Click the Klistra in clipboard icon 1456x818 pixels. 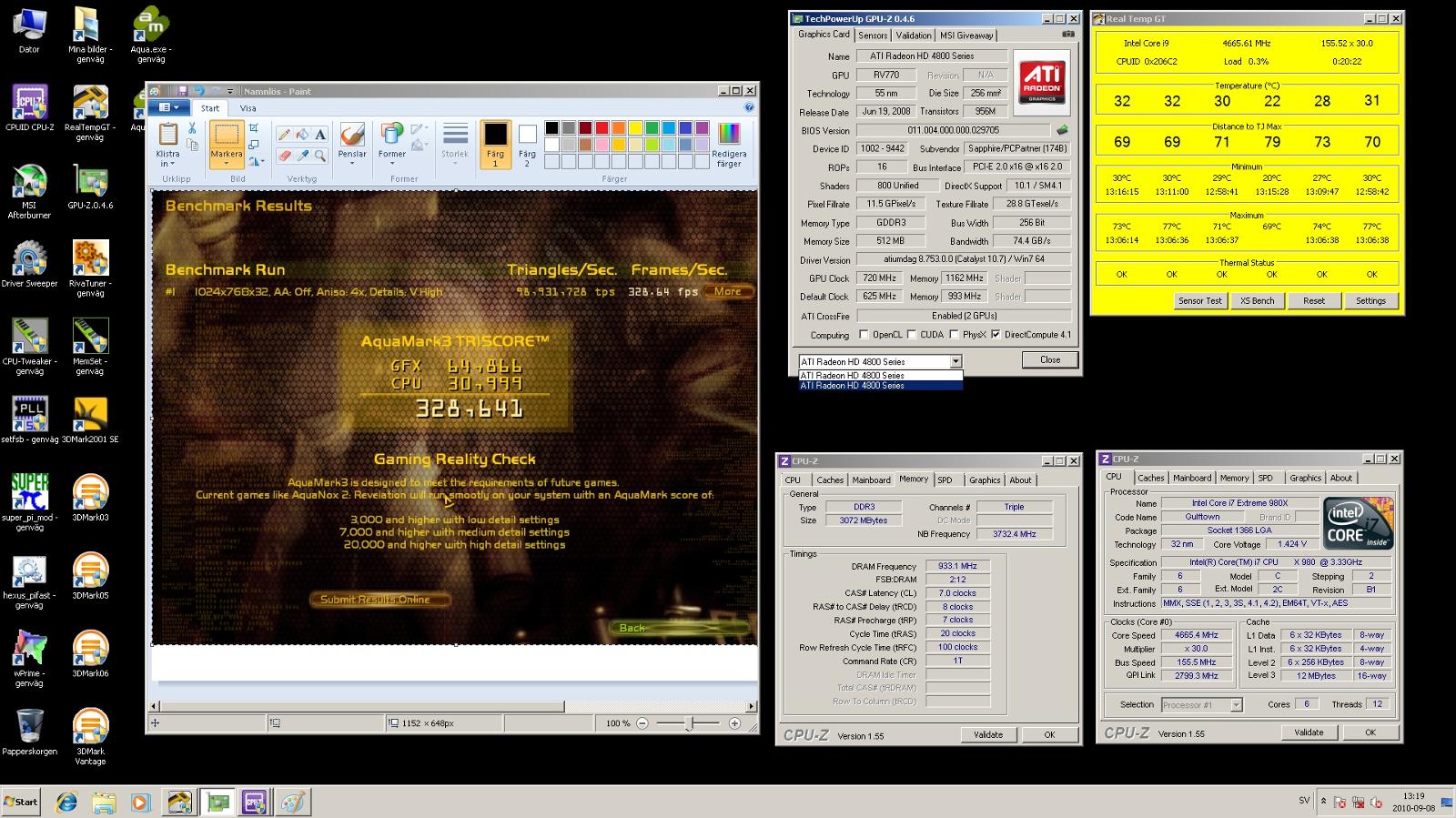coord(168,135)
